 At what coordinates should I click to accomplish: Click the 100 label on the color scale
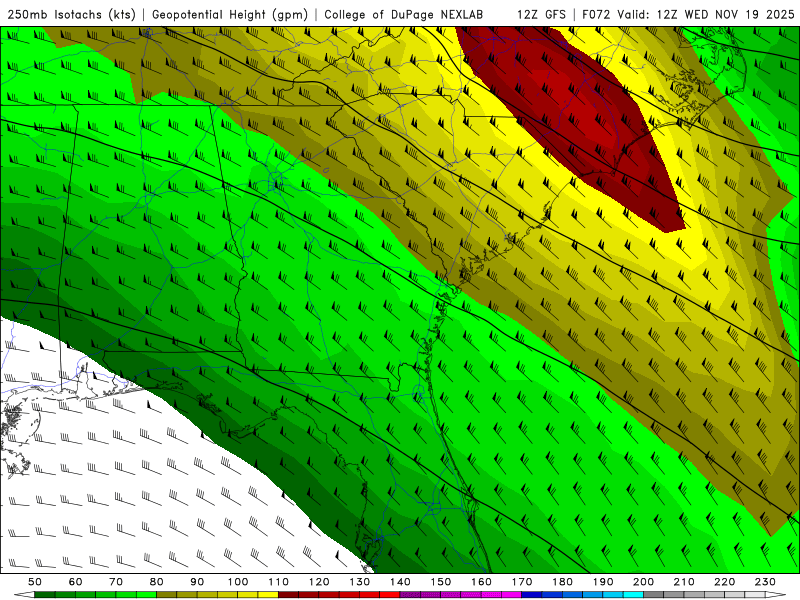tap(238, 582)
